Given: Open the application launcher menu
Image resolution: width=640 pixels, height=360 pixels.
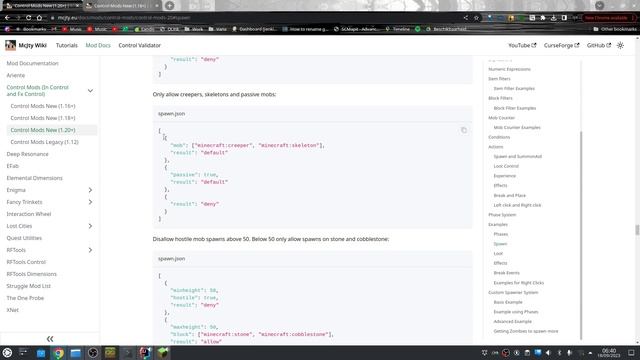Looking at the screenshot, I should tap(7, 353).
